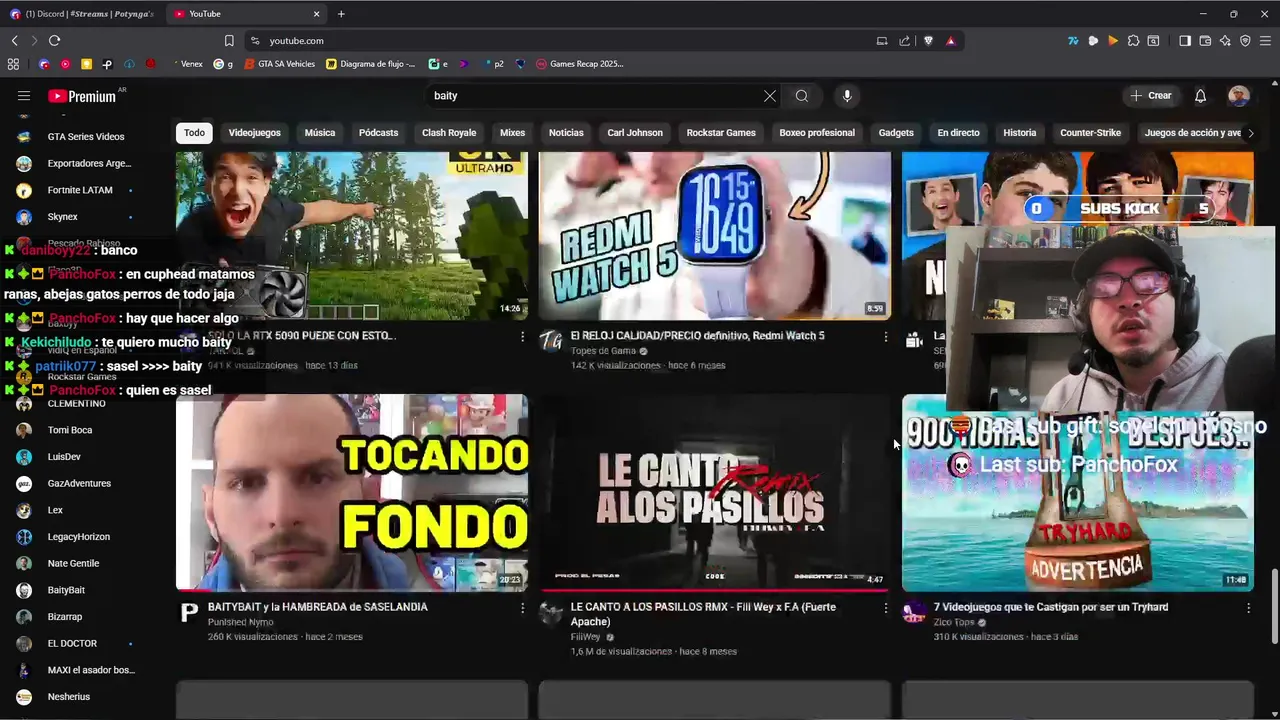Open Games Recap 2025 bookmark
The image size is (1280, 720).
coord(579,64)
